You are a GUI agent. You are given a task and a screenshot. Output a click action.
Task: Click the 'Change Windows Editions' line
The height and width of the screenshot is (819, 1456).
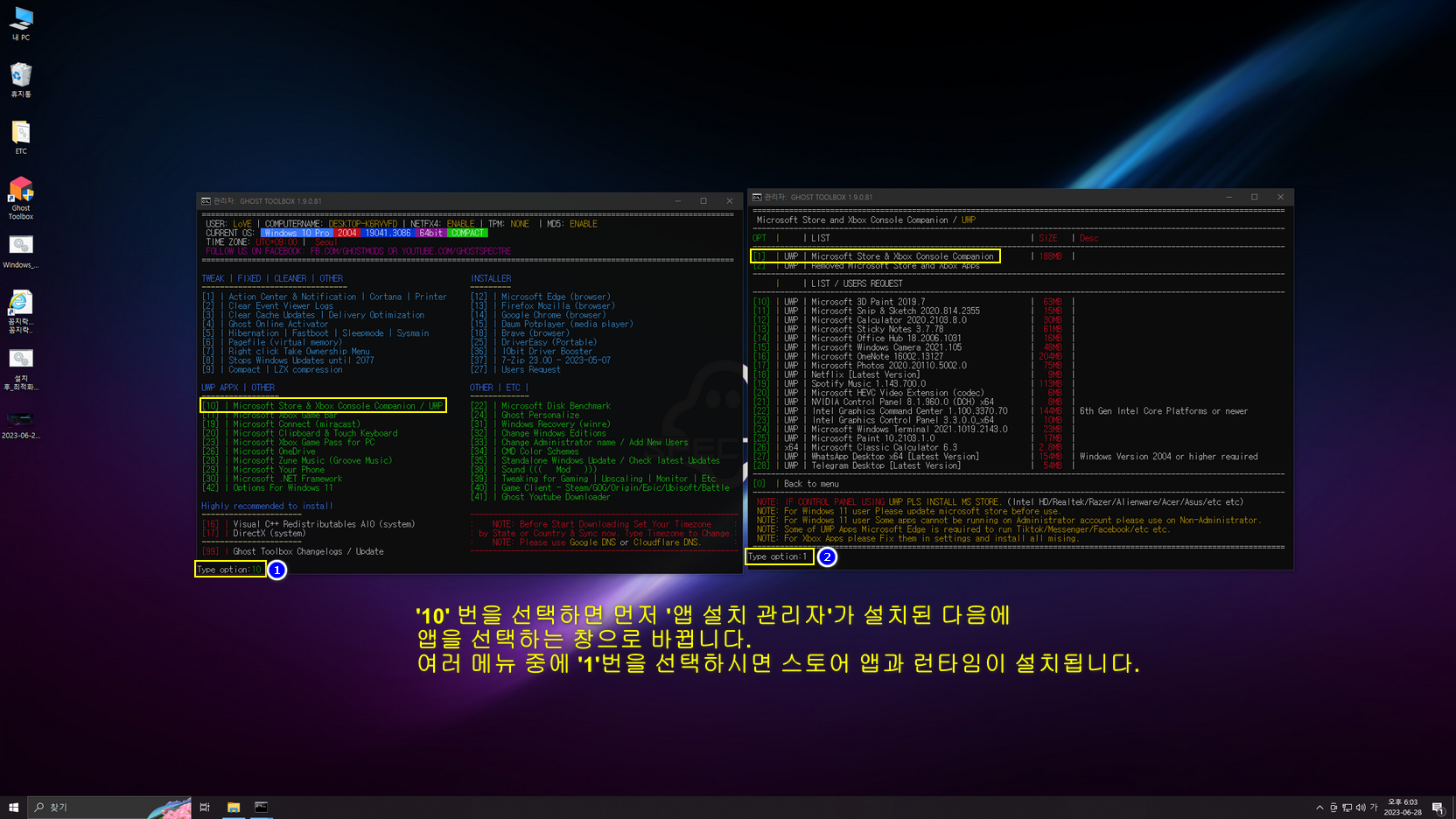pyautogui.click(x=538, y=433)
